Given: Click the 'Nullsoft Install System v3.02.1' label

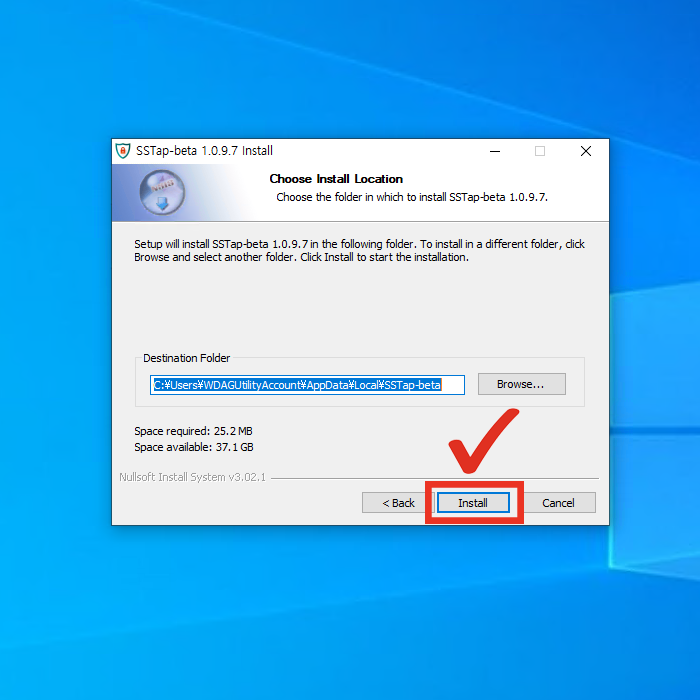Looking at the screenshot, I should tap(192, 477).
